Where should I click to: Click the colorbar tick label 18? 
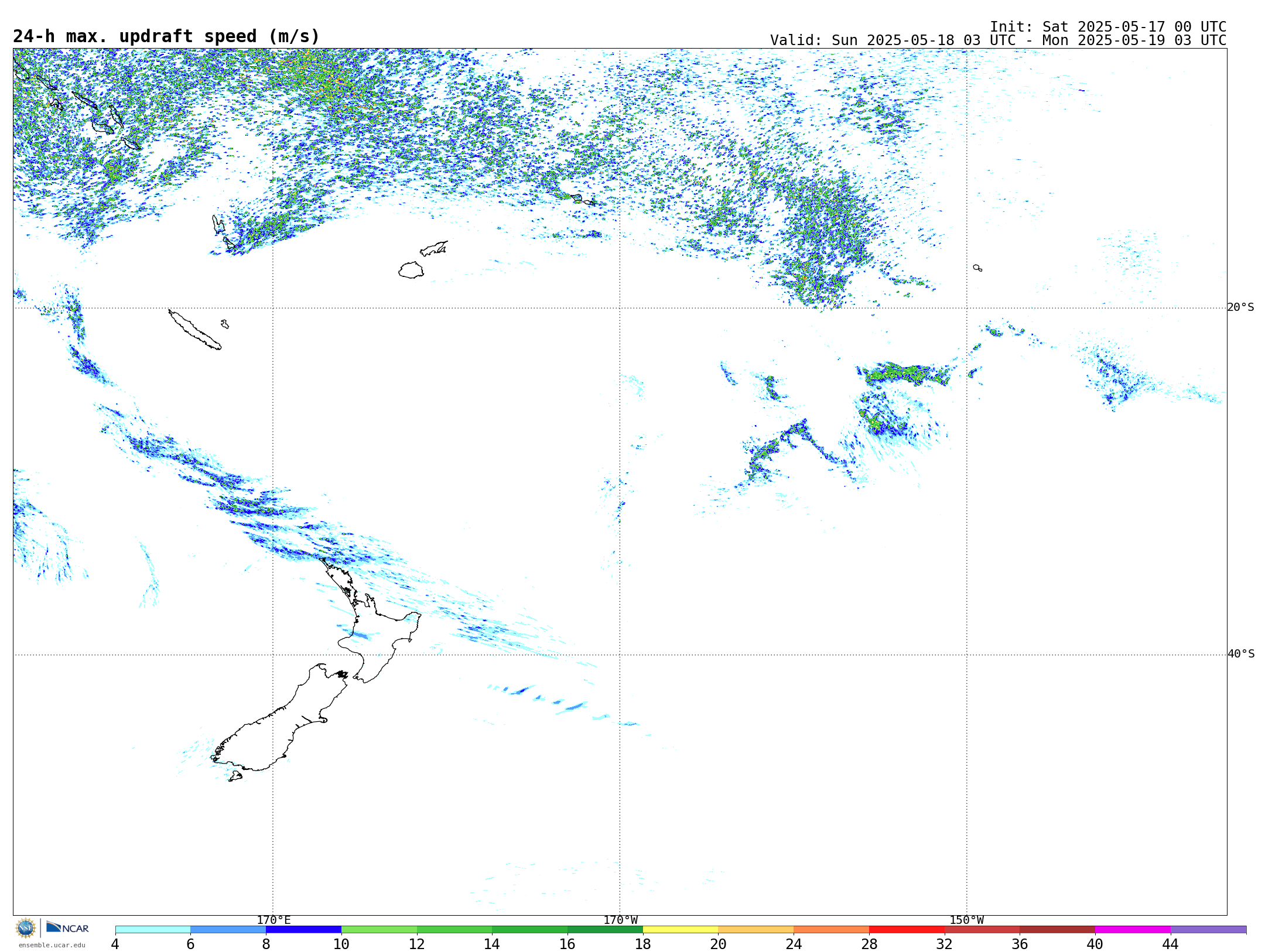643,944
